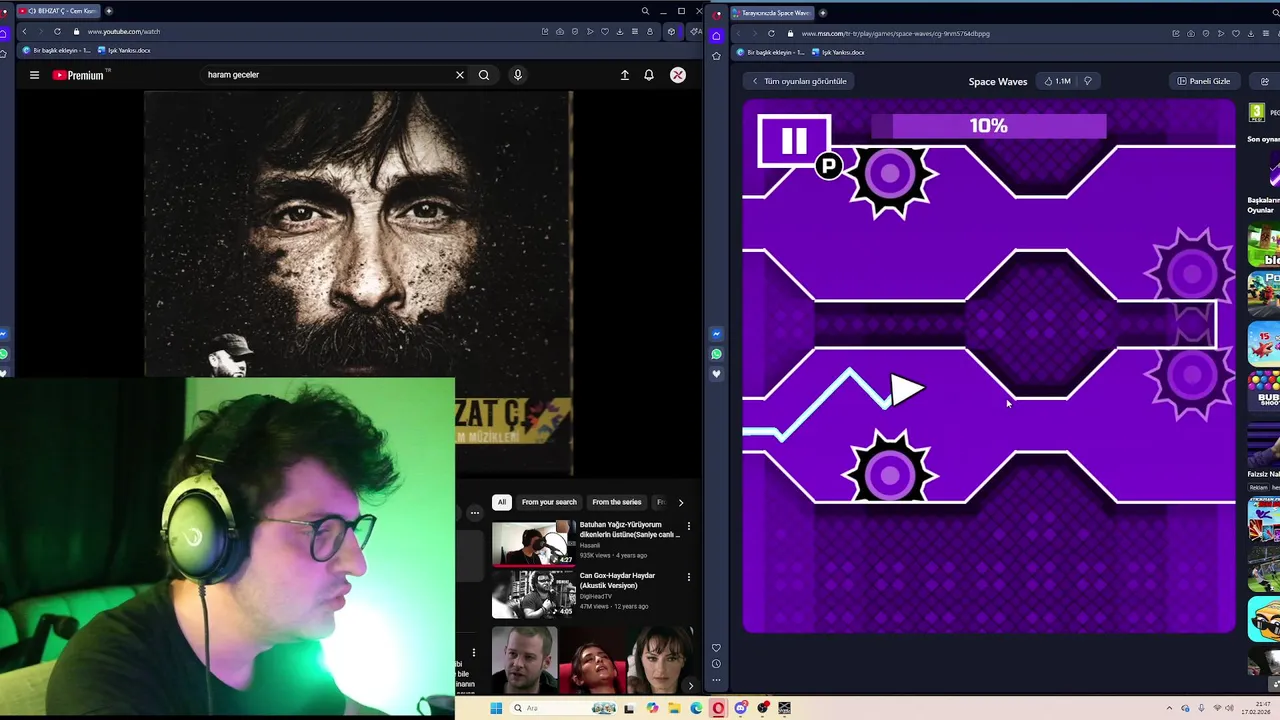
Task: Show more filter chips with right arrow
Action: 681,502
